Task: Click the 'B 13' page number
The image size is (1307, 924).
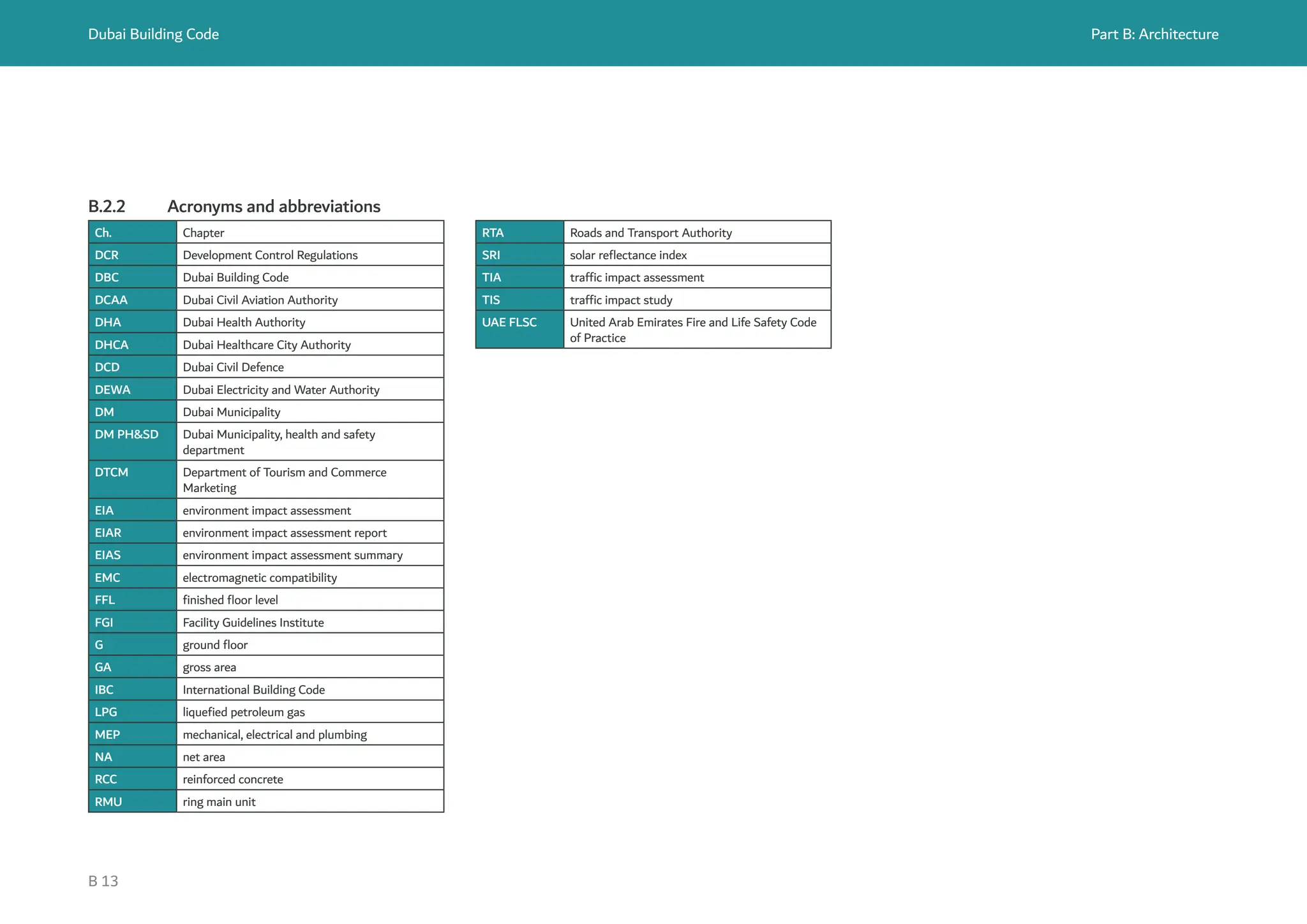Action: click(103, 881)
